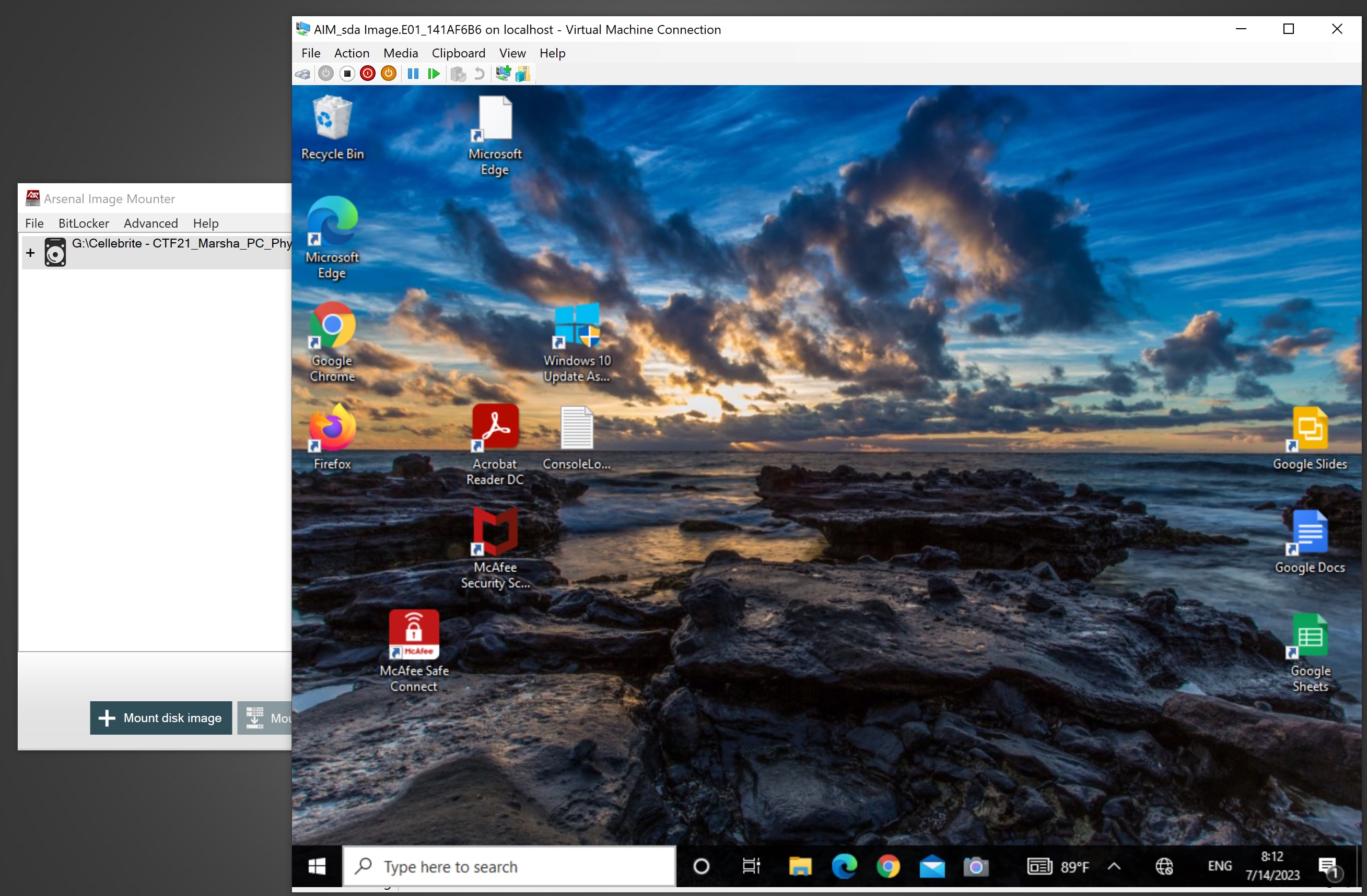Open the Action menu
The image size is (1367, 896).
pos(352,53)
